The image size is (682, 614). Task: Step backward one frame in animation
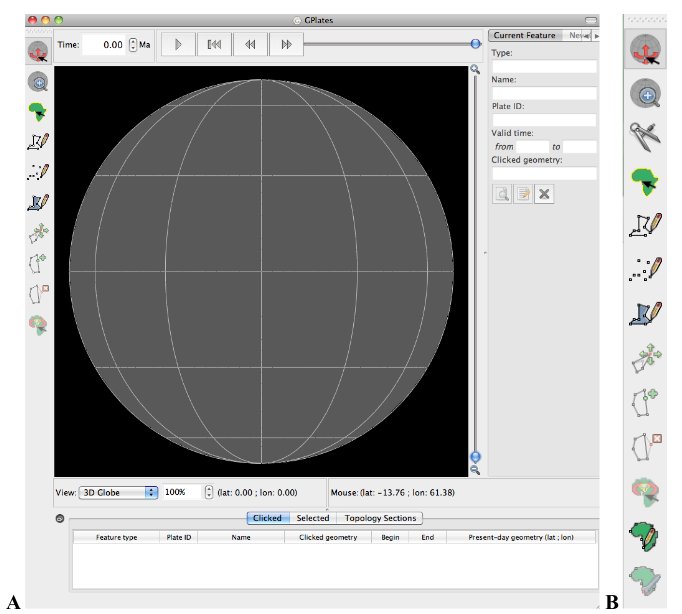[x=250, y=44]
